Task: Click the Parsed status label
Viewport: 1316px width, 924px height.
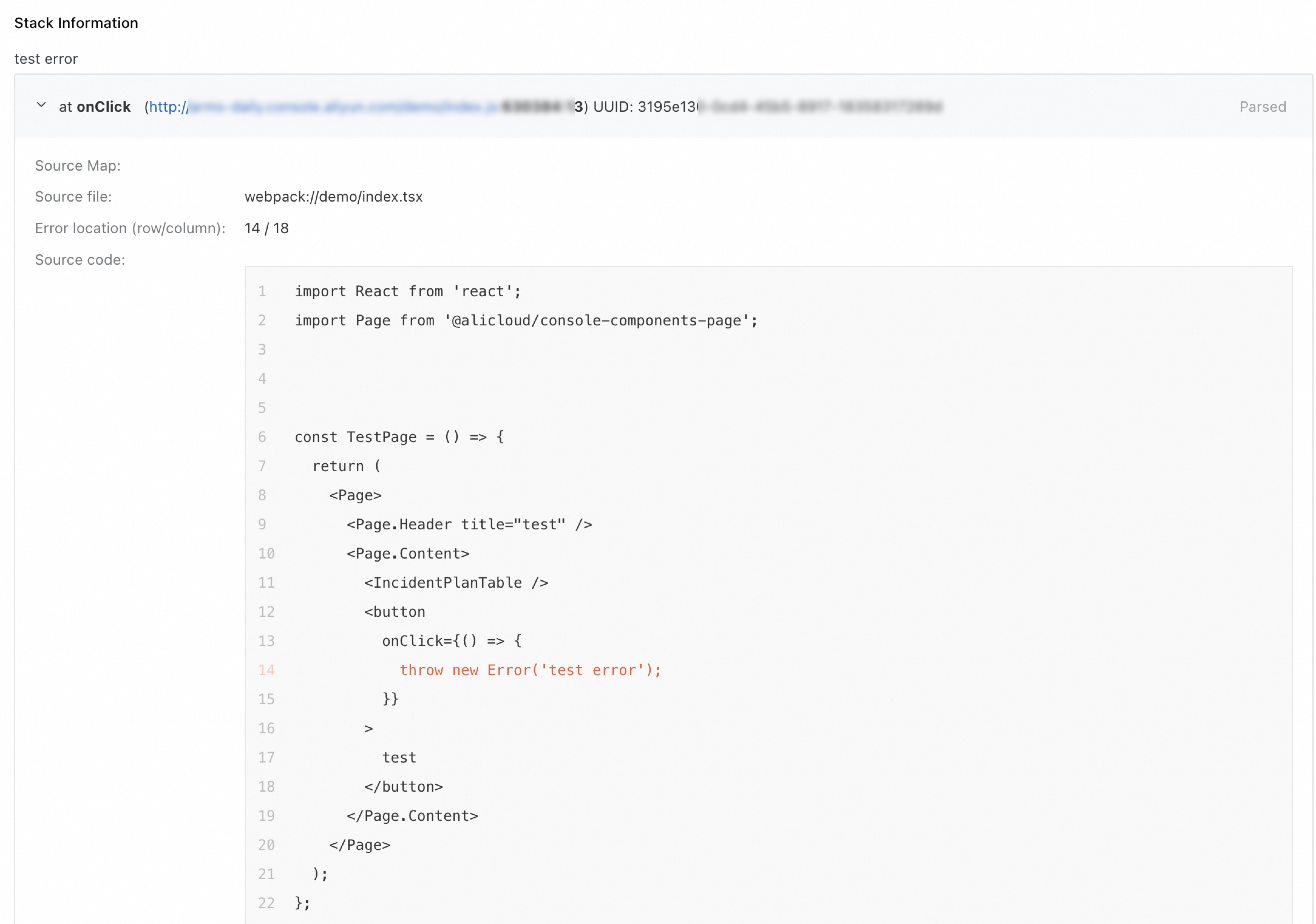Action: 1262,107
